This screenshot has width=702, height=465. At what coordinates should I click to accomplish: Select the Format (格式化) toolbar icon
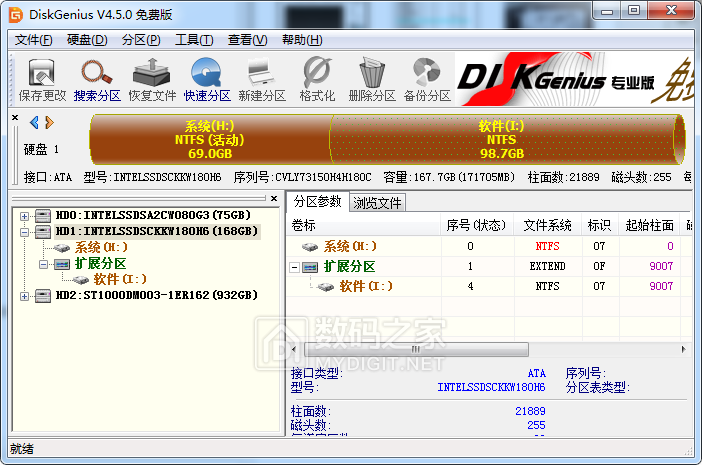pos(317,80)
